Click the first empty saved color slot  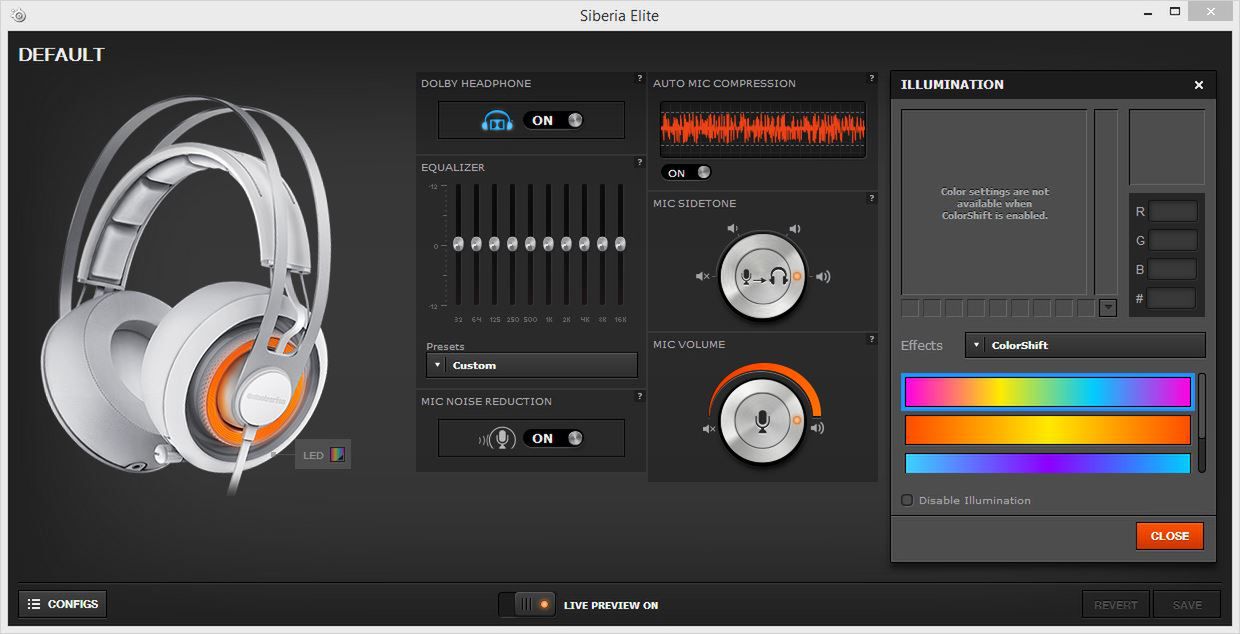click(909, 308)
